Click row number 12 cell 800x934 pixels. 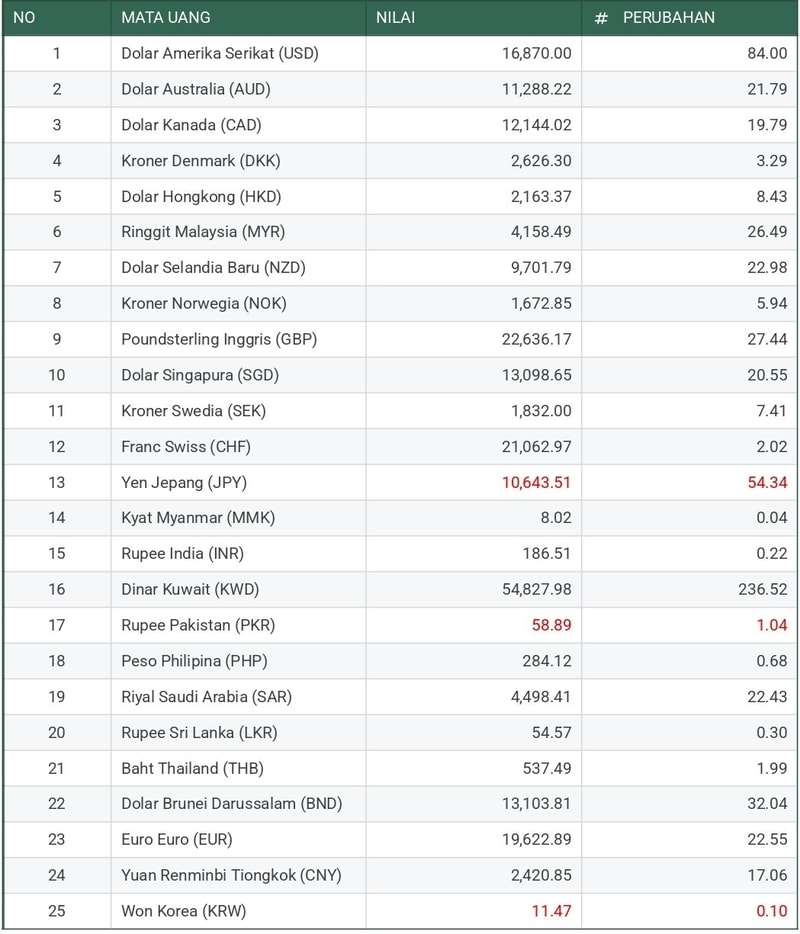tap(57, 446)
